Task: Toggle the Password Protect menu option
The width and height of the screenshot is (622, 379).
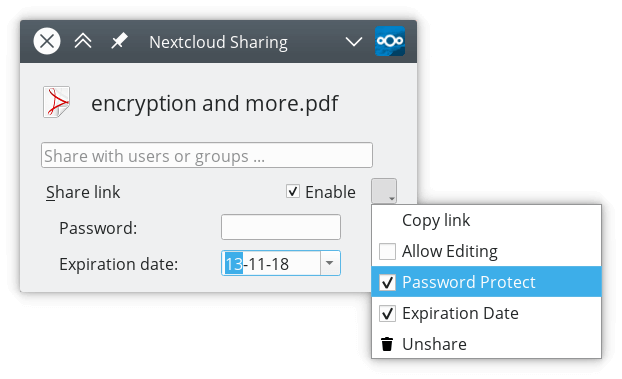Action: [x=486, y=282]
